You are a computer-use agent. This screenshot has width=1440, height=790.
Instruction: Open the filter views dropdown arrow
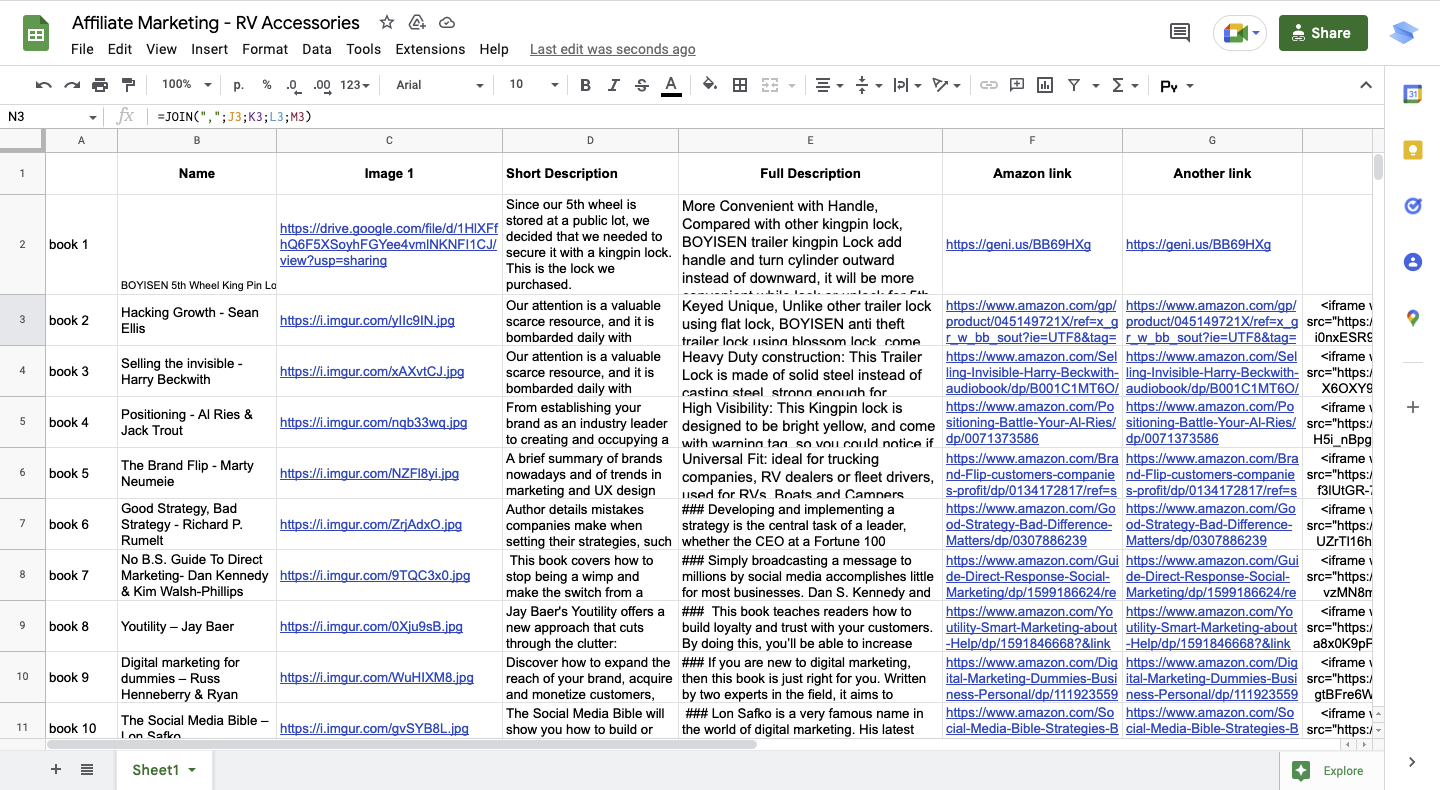point(1096,86)
